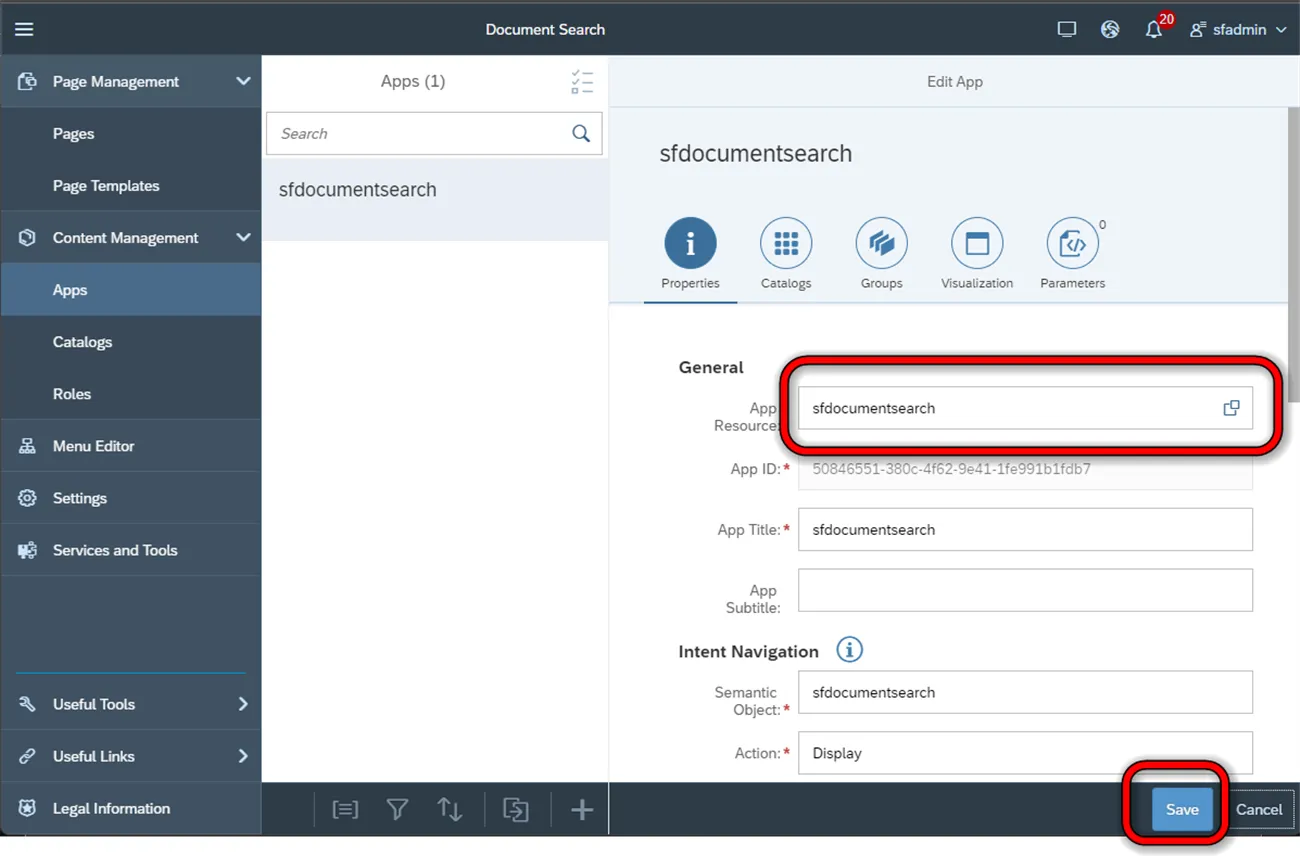The height and width of the screenshot is (856, 1300).
Task: Click the group-by list icon in footer
Action: pyautogui.click(x=345, y=809)
